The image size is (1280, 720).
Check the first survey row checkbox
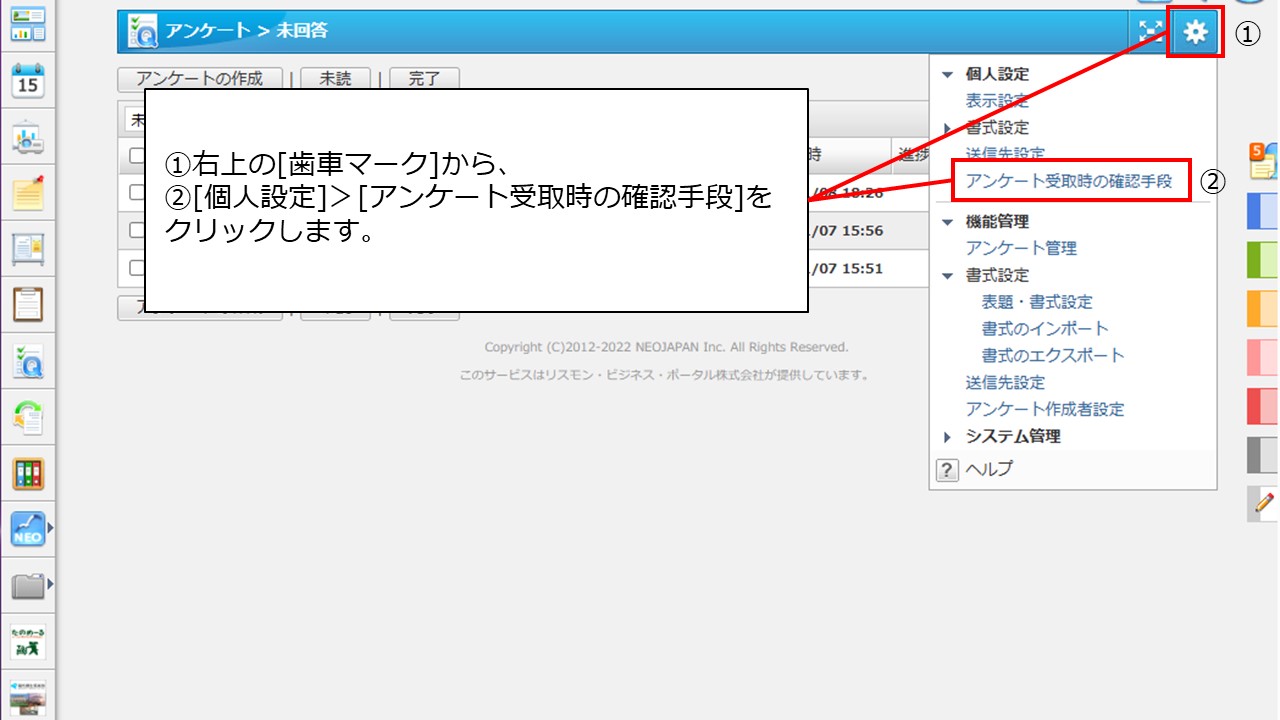pos(137,192)
